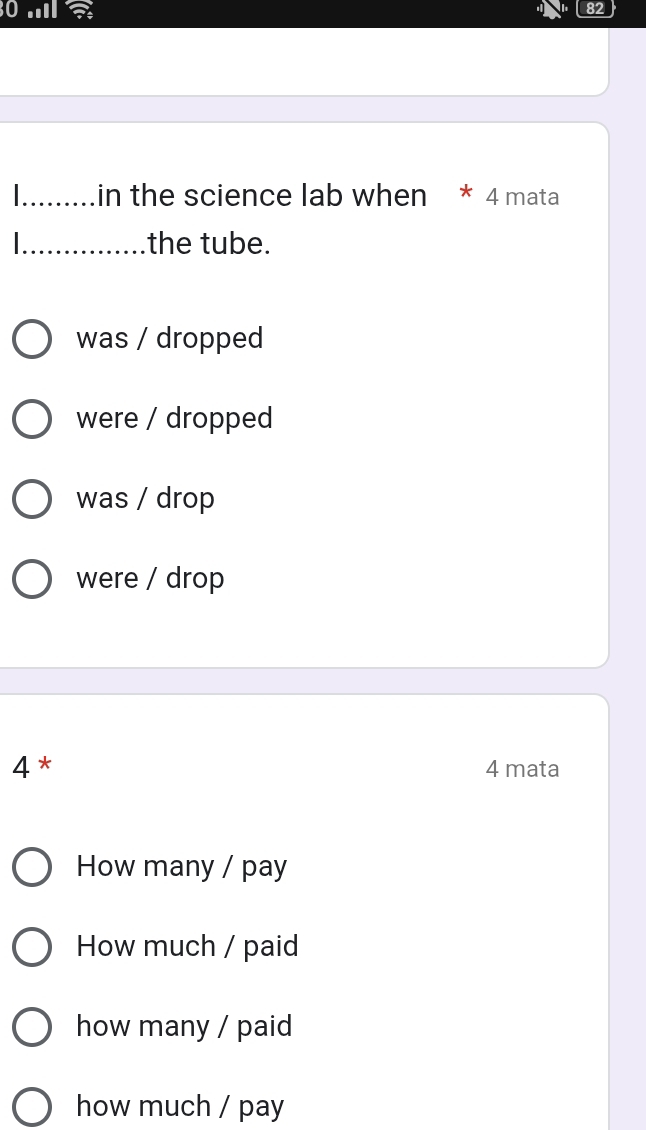Image resolution: width=646 pixels, height=1130 pixels.
Task: Tap the question title number '4'
Action: coord(21,769)
